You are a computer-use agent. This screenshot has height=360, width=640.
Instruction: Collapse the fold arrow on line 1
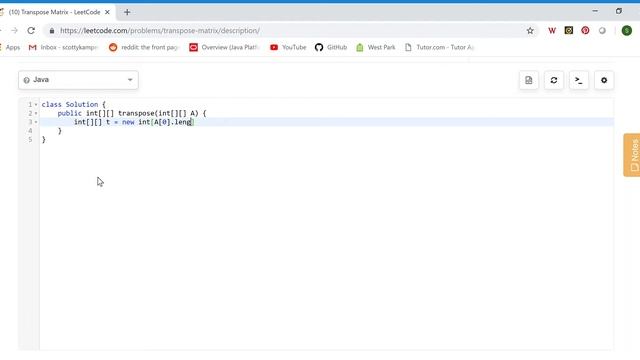pos(36,105)
